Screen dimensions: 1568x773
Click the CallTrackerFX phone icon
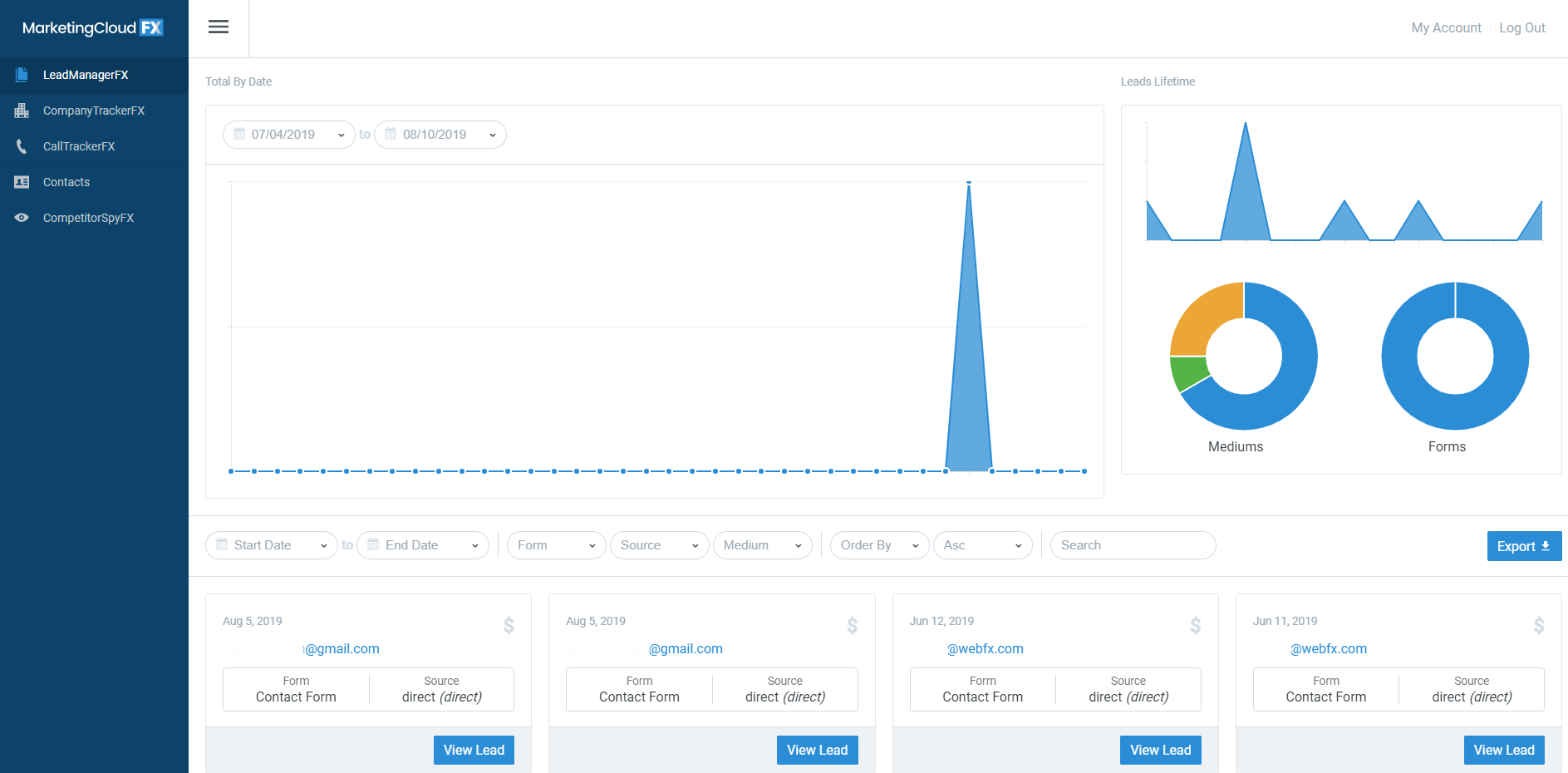pyautogui.click(x=22, y=146)
